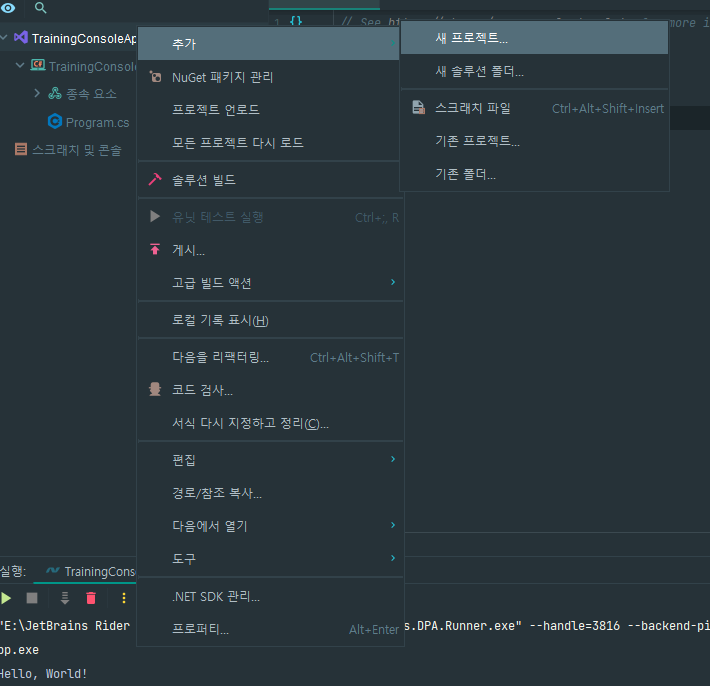The width and height of the screenshot is (710, 686).
Task: Choose 기존 폴더...
Action: coord(534,174)
